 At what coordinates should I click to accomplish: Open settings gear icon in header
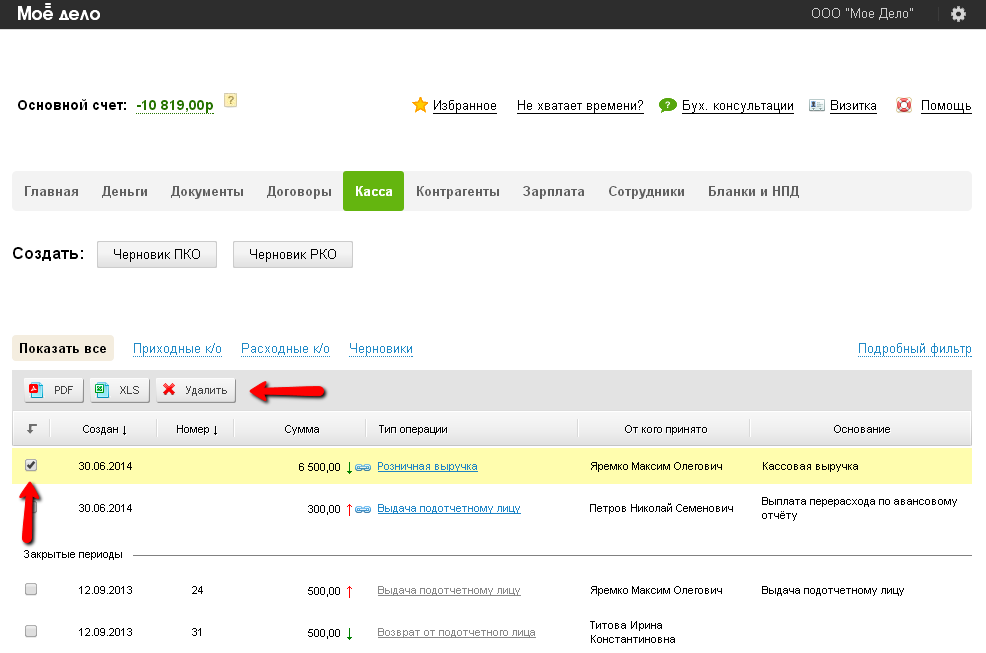pyautogui.click(x=958, y=14)
